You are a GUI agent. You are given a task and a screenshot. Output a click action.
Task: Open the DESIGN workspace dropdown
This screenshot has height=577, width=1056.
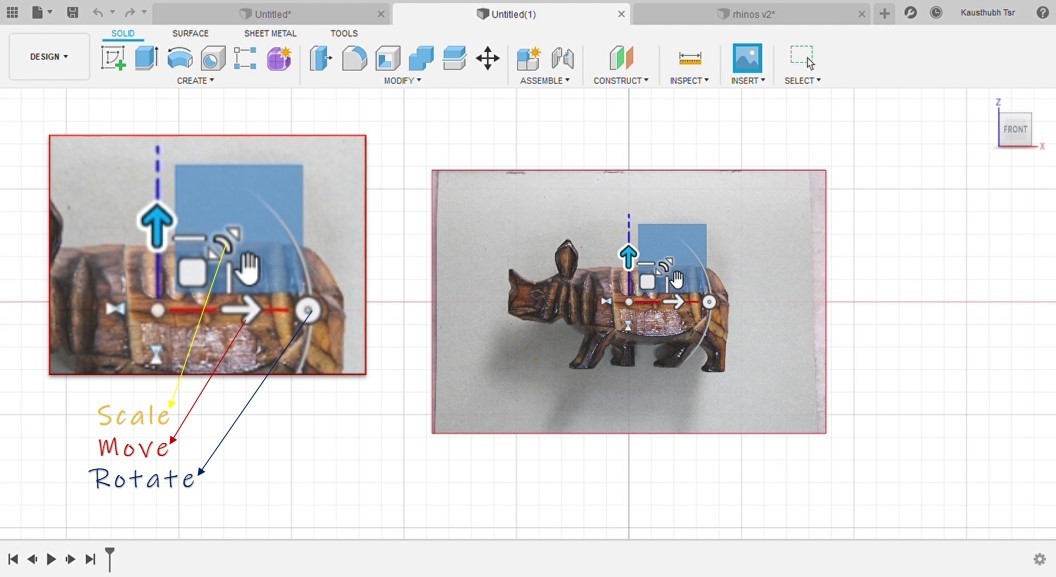(49, 57)
